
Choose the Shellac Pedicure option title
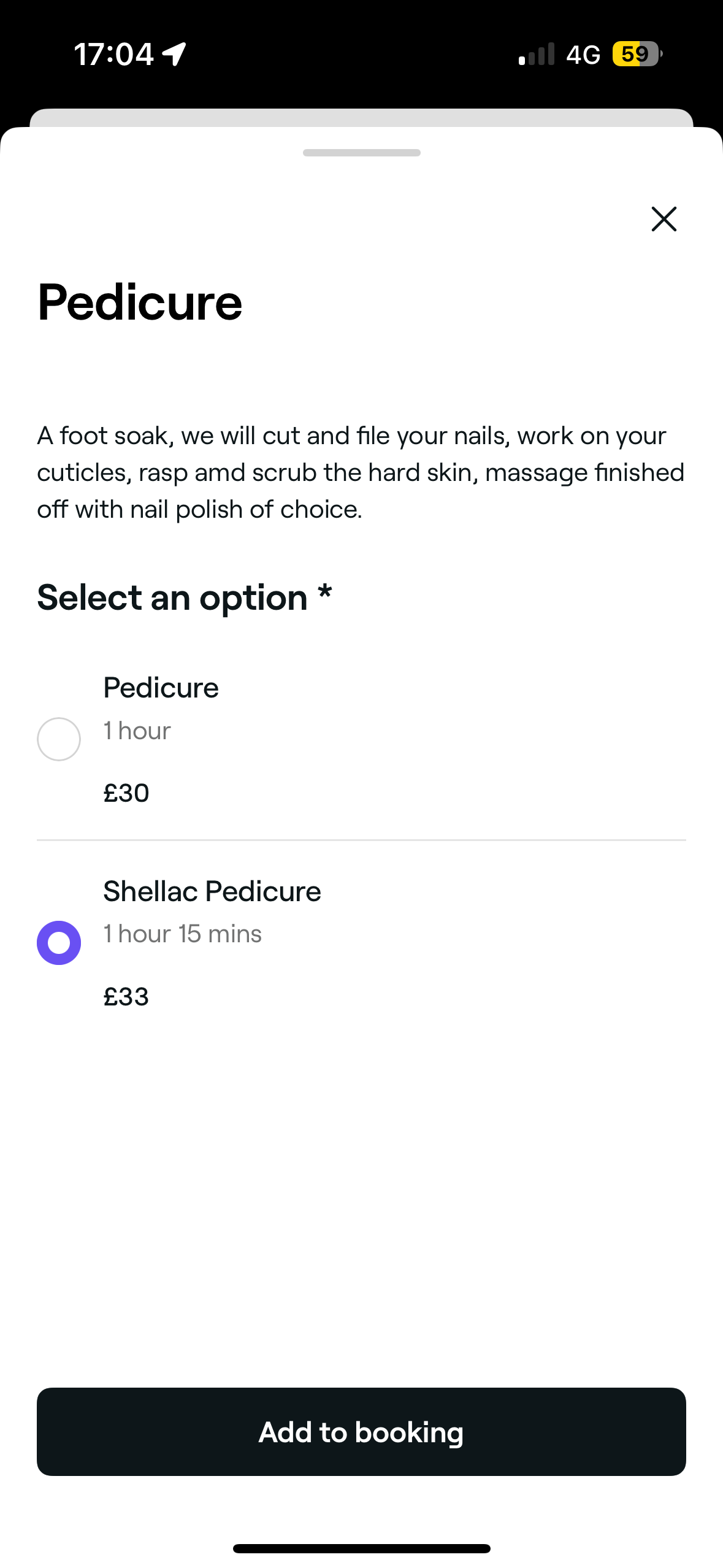coord(212,891)
